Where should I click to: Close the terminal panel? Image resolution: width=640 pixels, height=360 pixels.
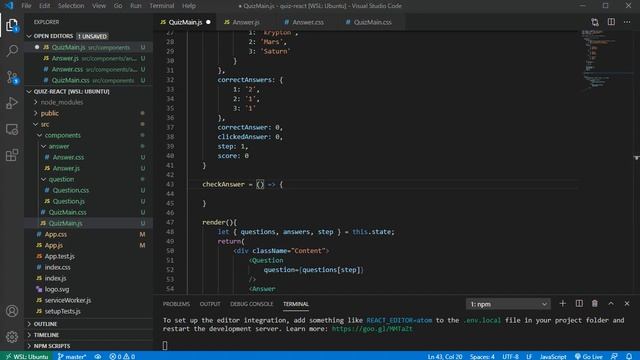pos(627,304)
